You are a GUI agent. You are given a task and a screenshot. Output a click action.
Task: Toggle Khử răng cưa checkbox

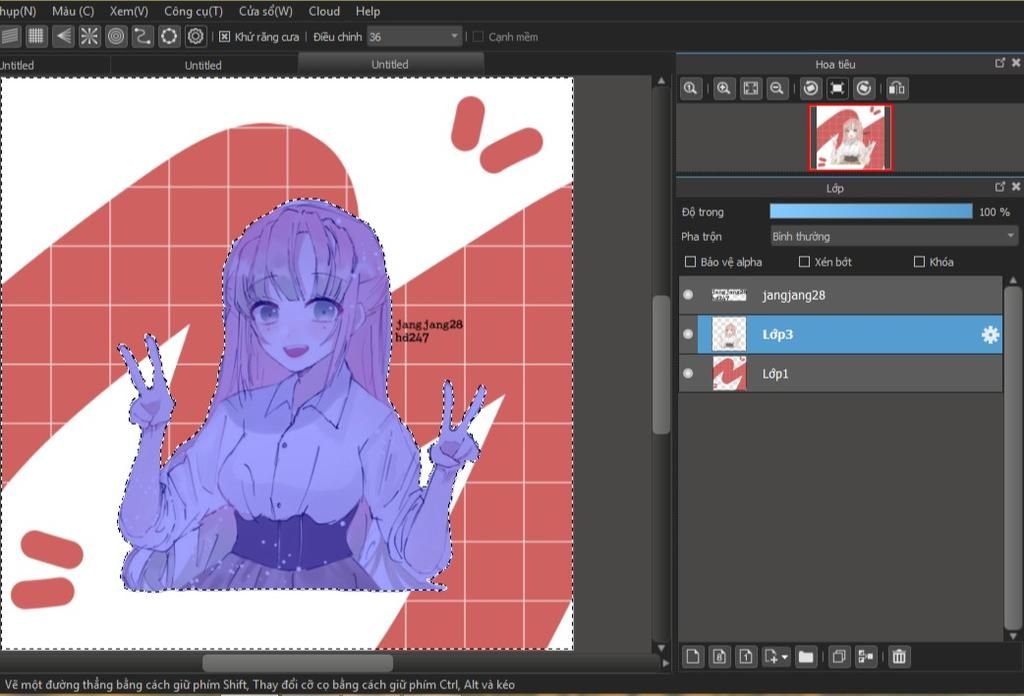(224, 37)
